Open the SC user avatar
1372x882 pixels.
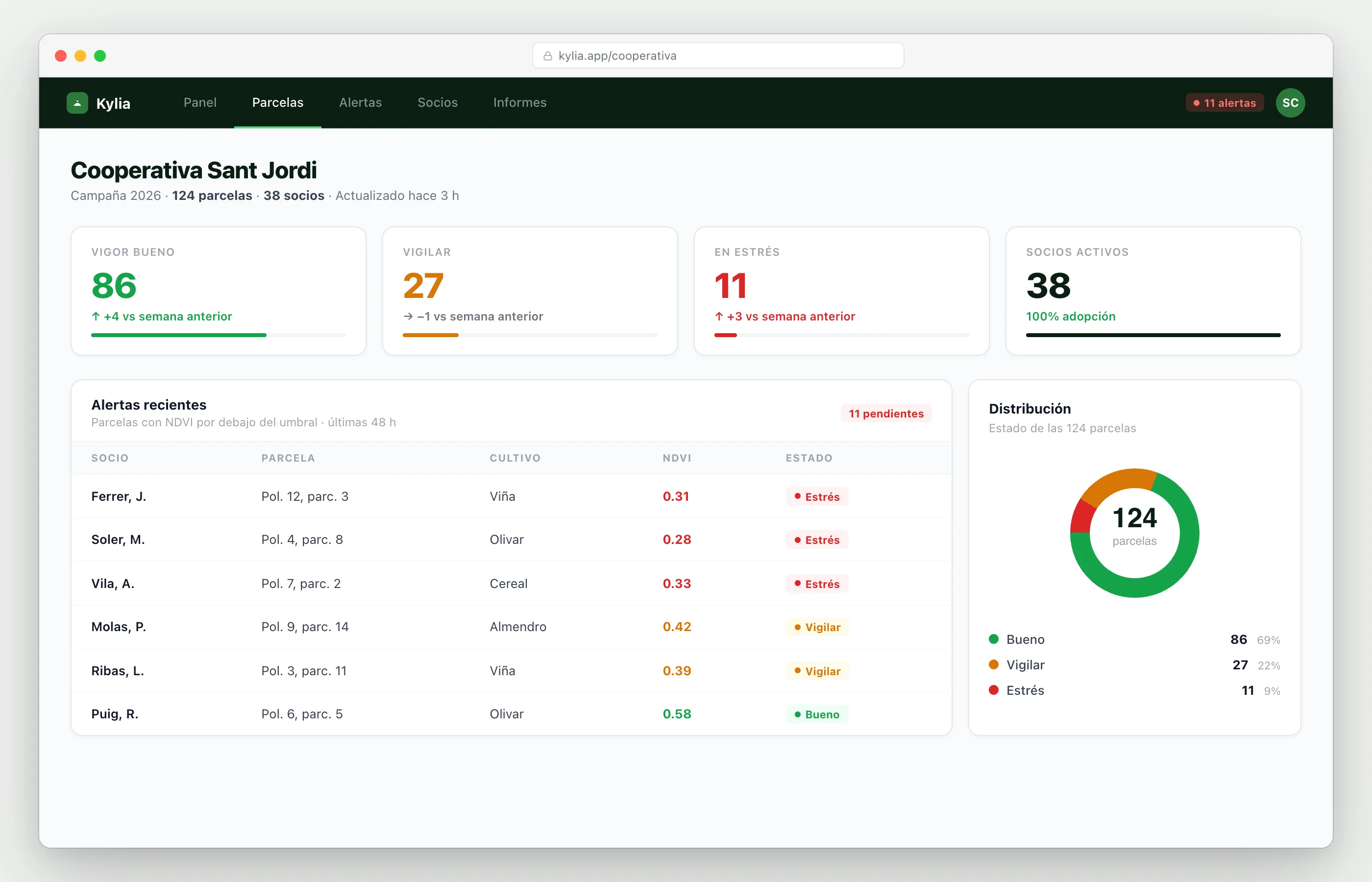[x=1290, y=103]
